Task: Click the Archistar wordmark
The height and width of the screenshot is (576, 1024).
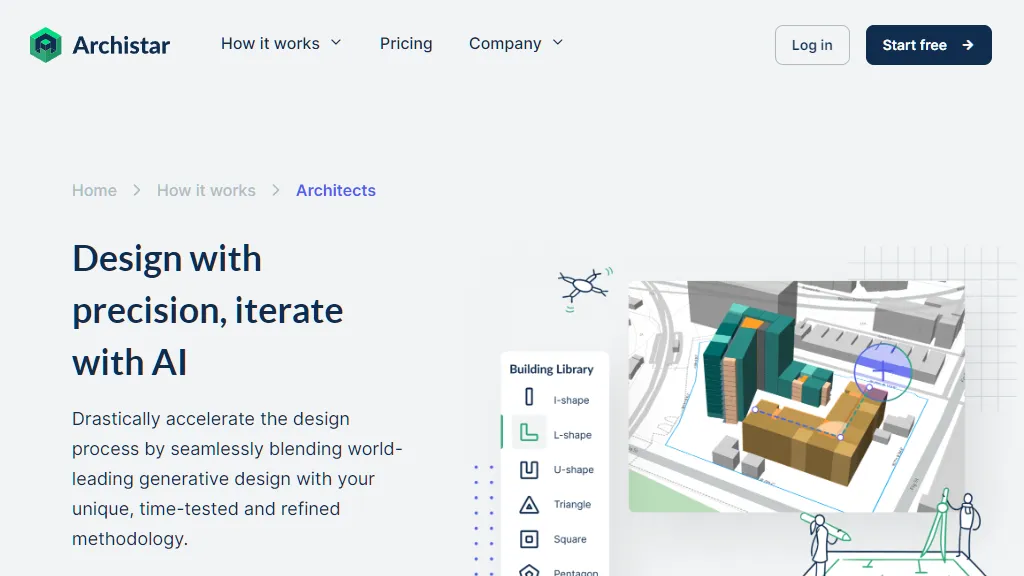Action: click(121, 45)
